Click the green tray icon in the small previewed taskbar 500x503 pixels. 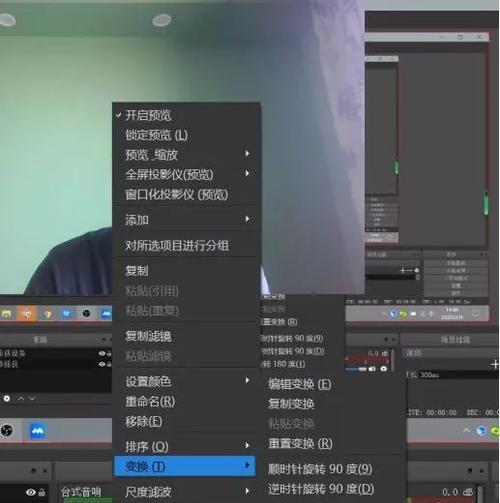point(403,314)
